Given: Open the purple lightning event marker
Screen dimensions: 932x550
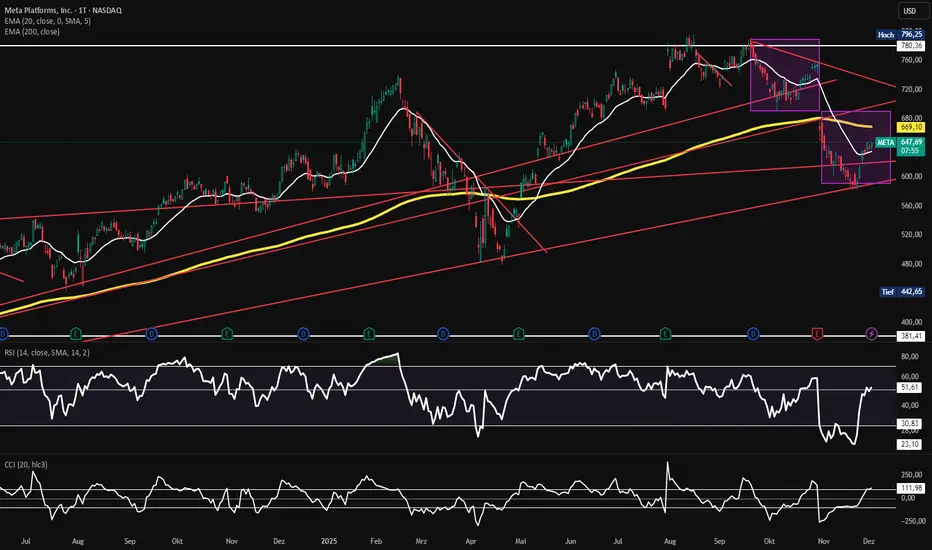Looking at the screenshot, I should (871, 334).
